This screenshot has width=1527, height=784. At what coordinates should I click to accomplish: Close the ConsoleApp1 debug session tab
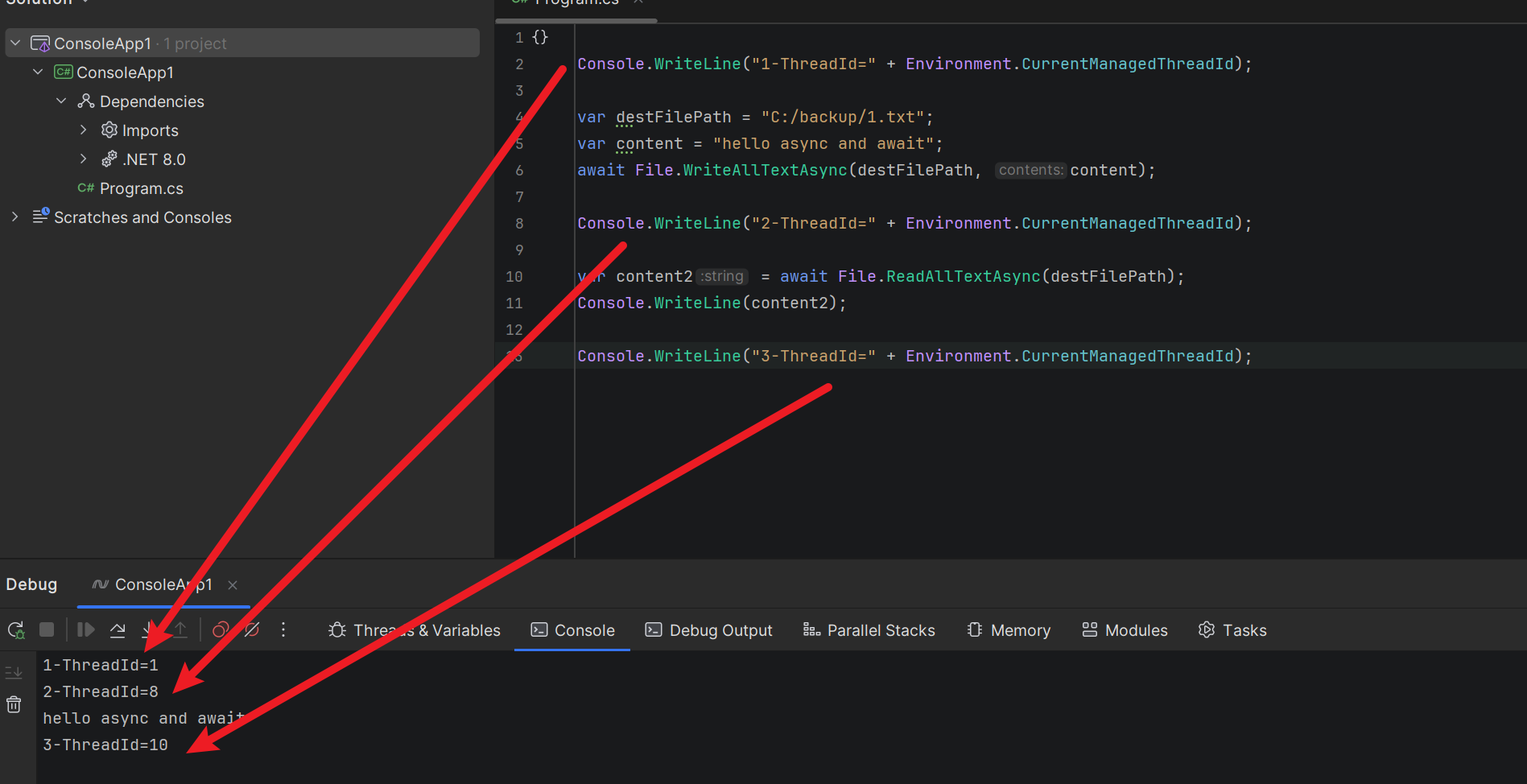pyautogui.click(x=233, y=585)
